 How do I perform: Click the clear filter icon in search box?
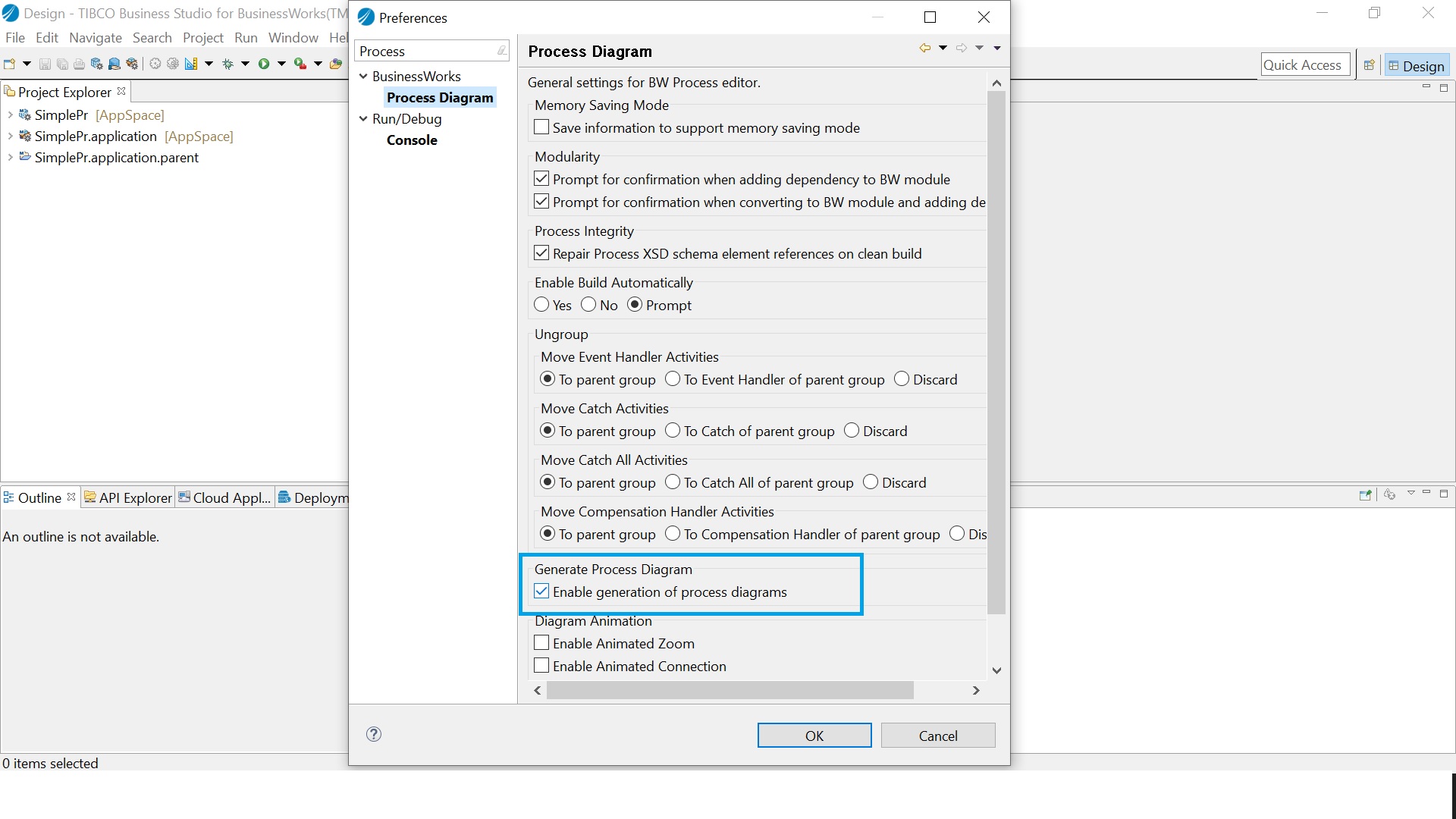pyautogui.click(x=502, y=51)
